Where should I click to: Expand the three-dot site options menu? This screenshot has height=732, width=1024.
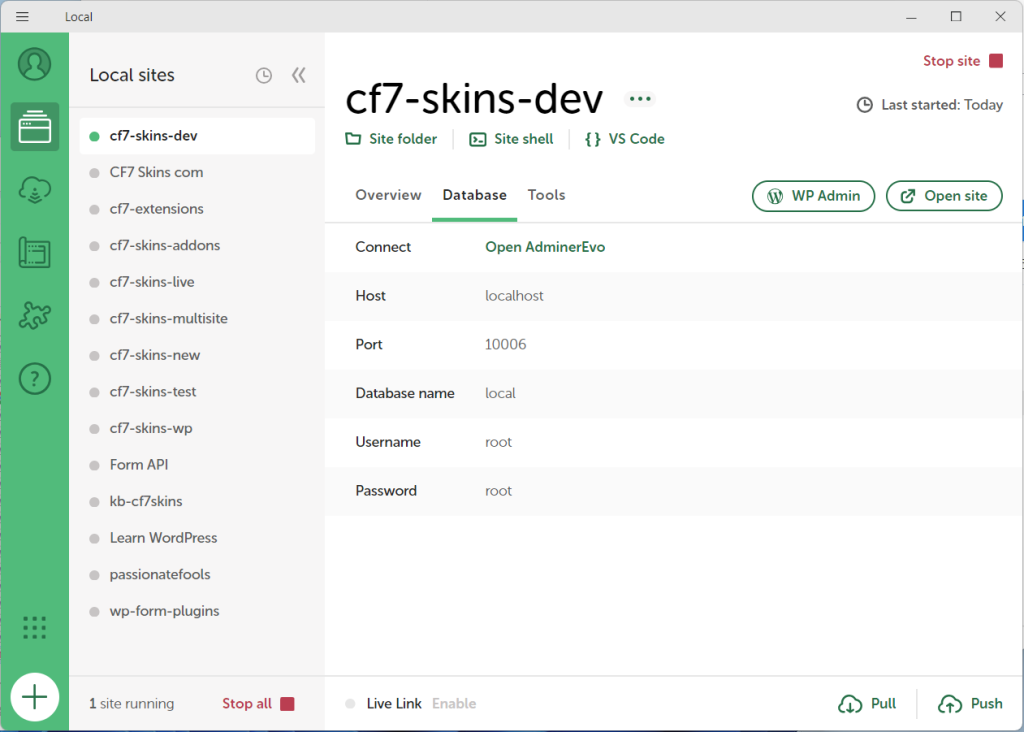point(640,99)
